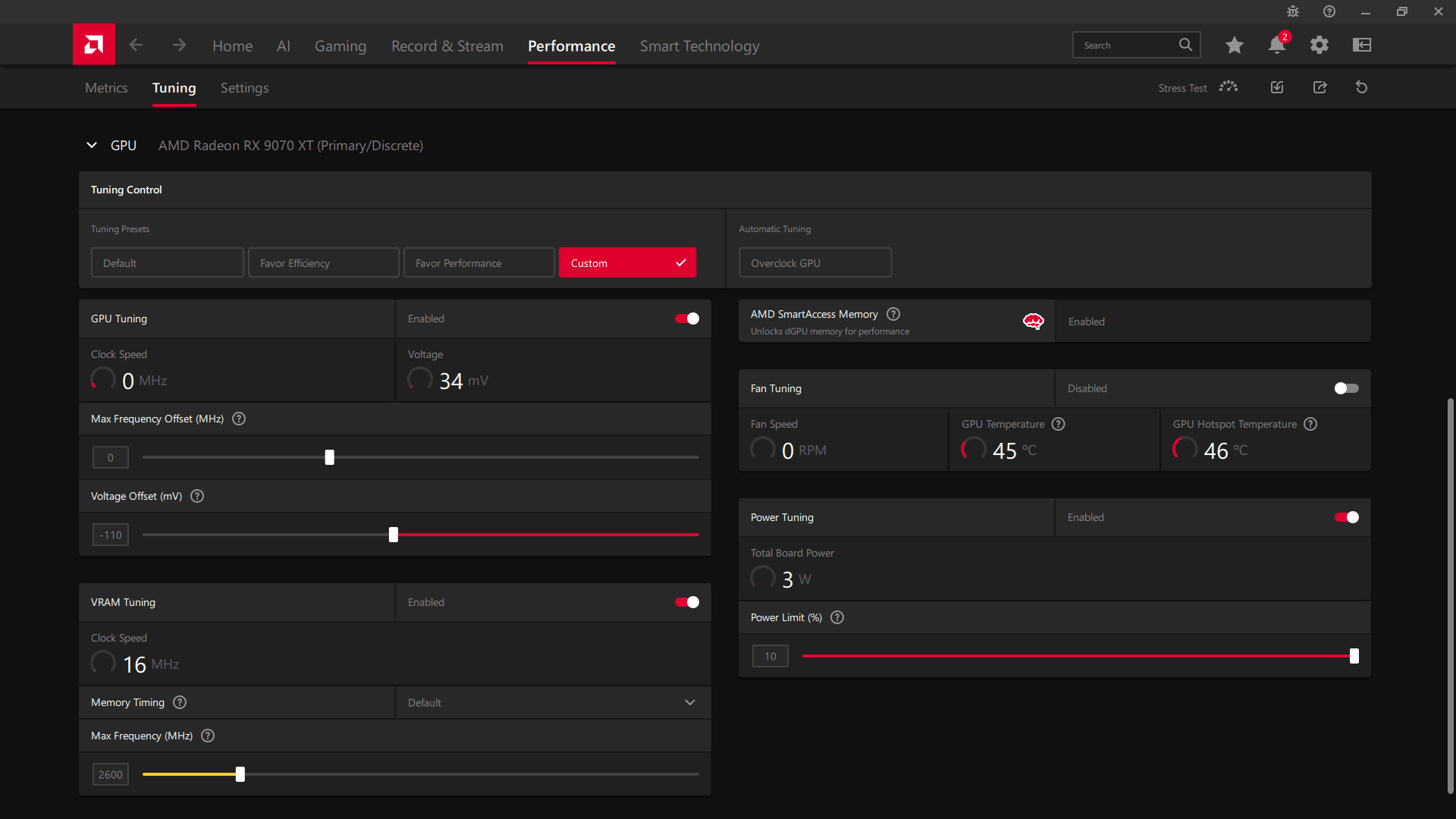Click the bug report icon
Screen dimensions: 1456x819
click(1293, 11)
